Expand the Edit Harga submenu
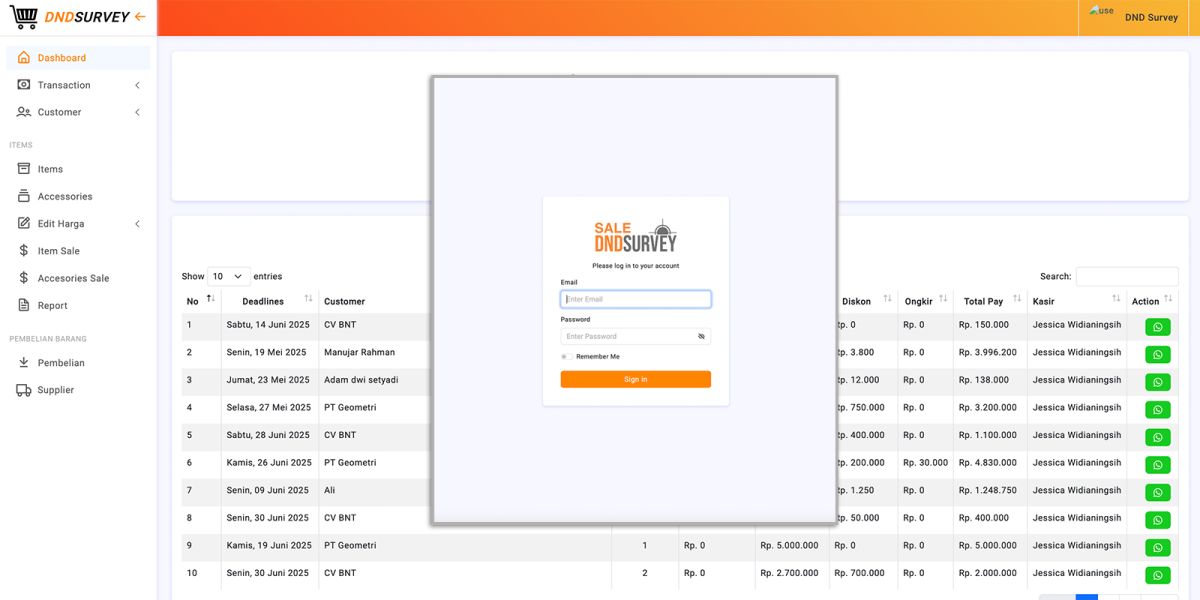 [x=137, y=224]
